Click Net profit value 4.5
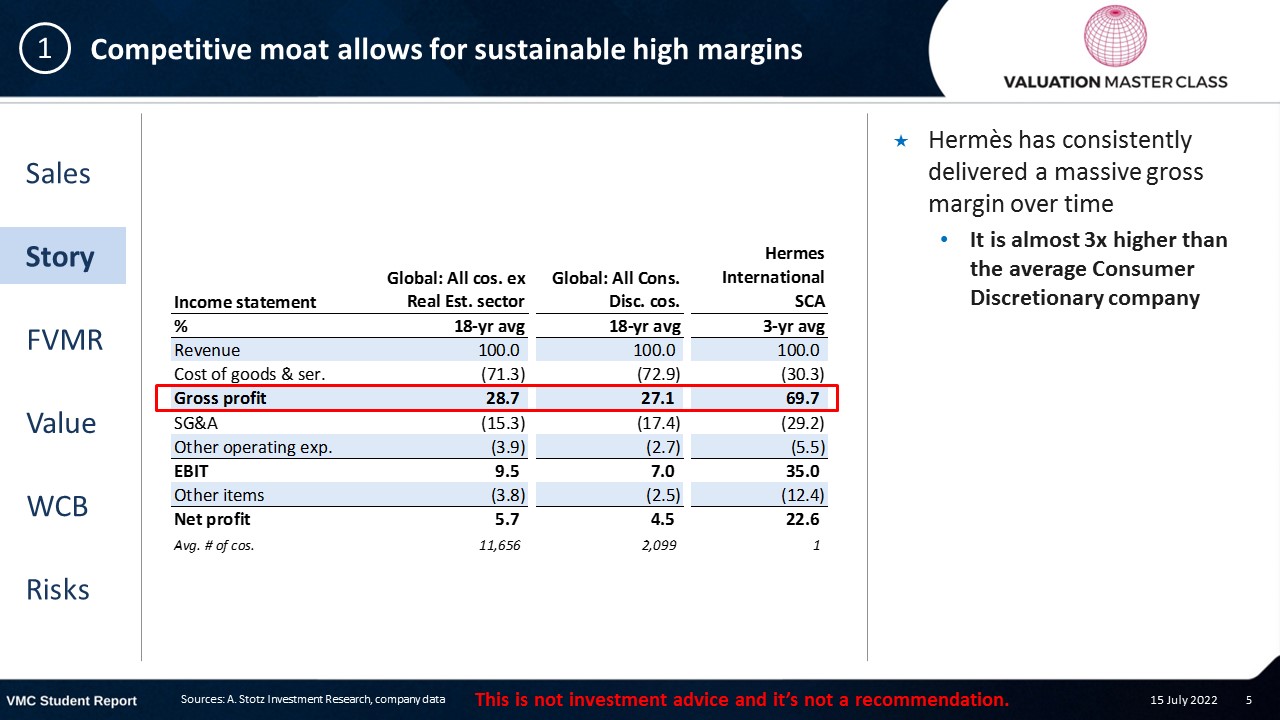Viewport: 1280px width, 720px height. click(x=661, y=519)
